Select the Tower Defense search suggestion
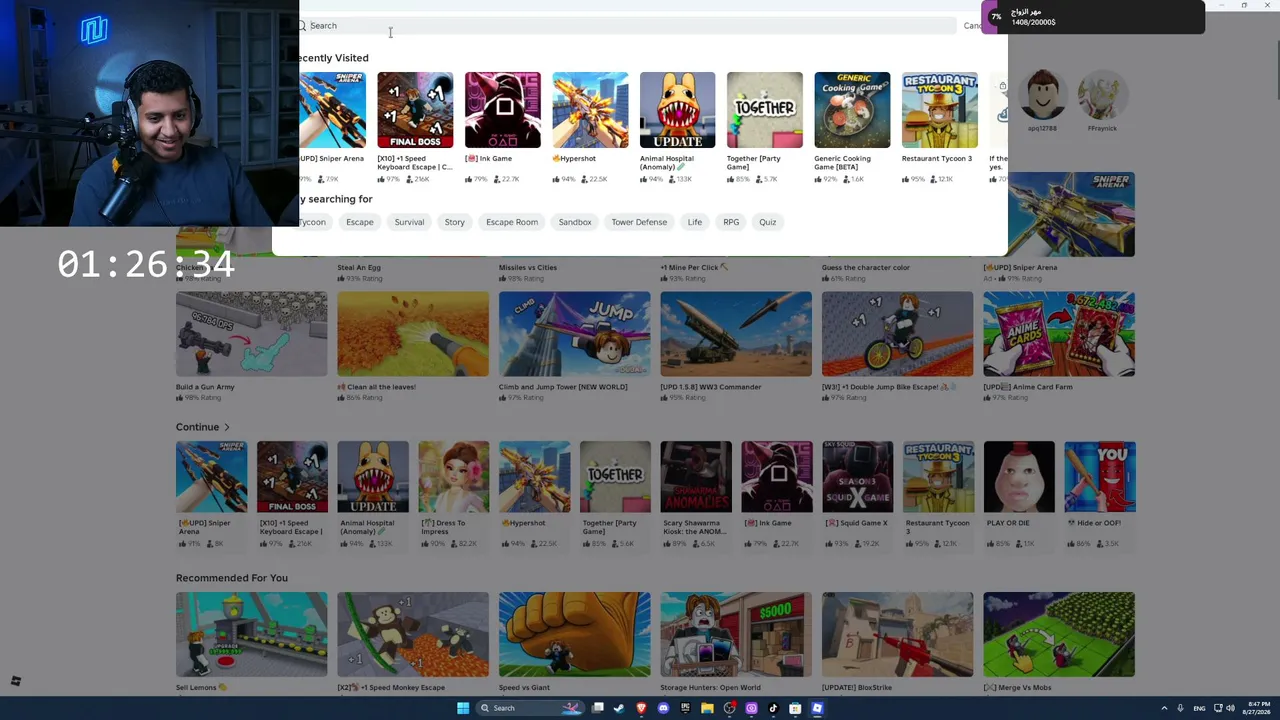Image resolution: width=1280 pixels, height=720 pixels. [x=639, y=222]
